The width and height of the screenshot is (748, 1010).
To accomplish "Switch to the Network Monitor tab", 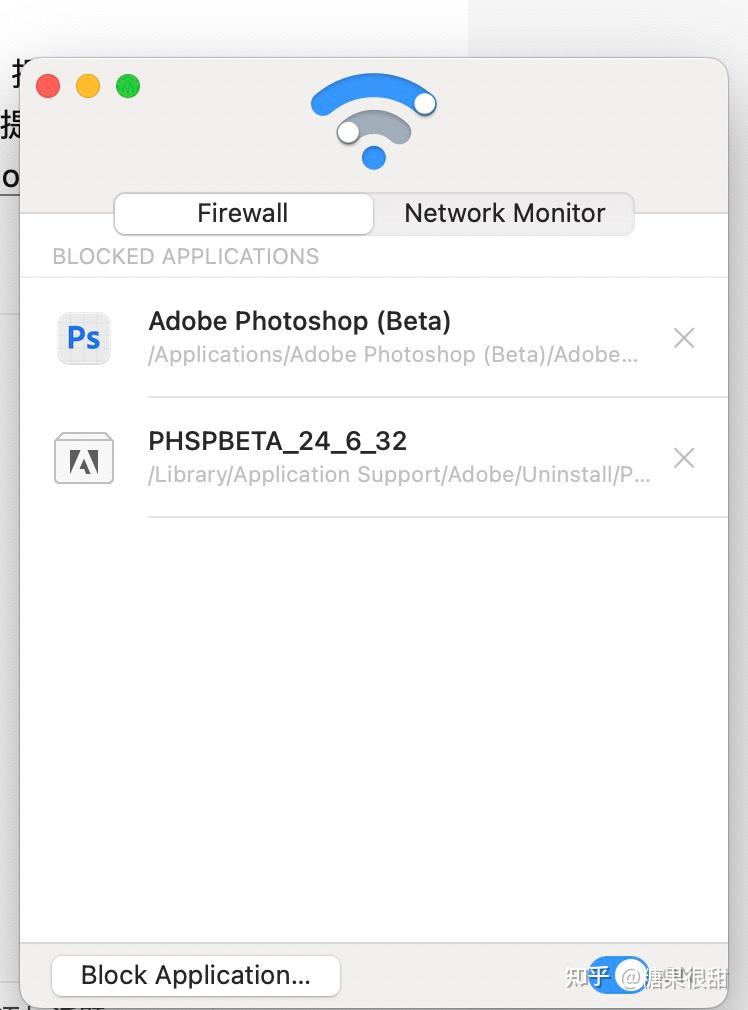I will click(504, 213).
